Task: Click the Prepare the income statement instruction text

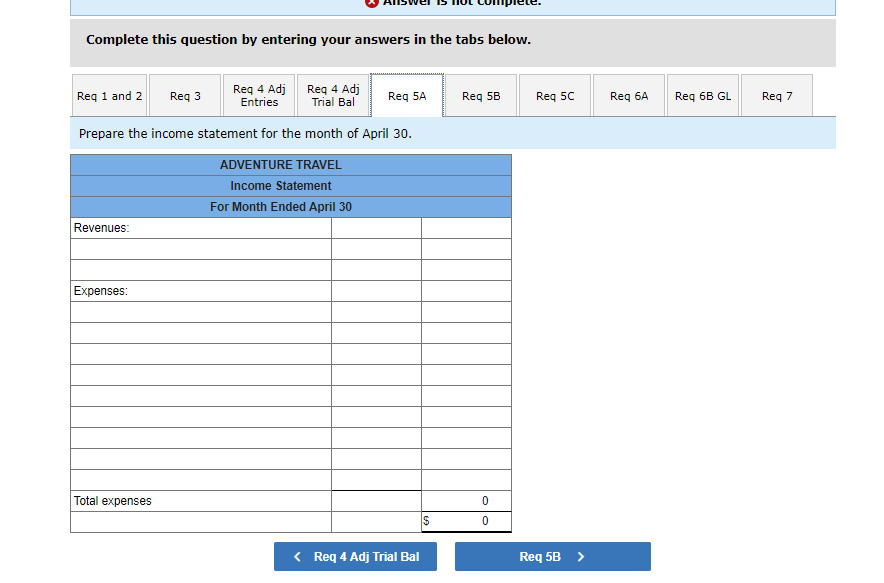Action: tap(245, 134)
